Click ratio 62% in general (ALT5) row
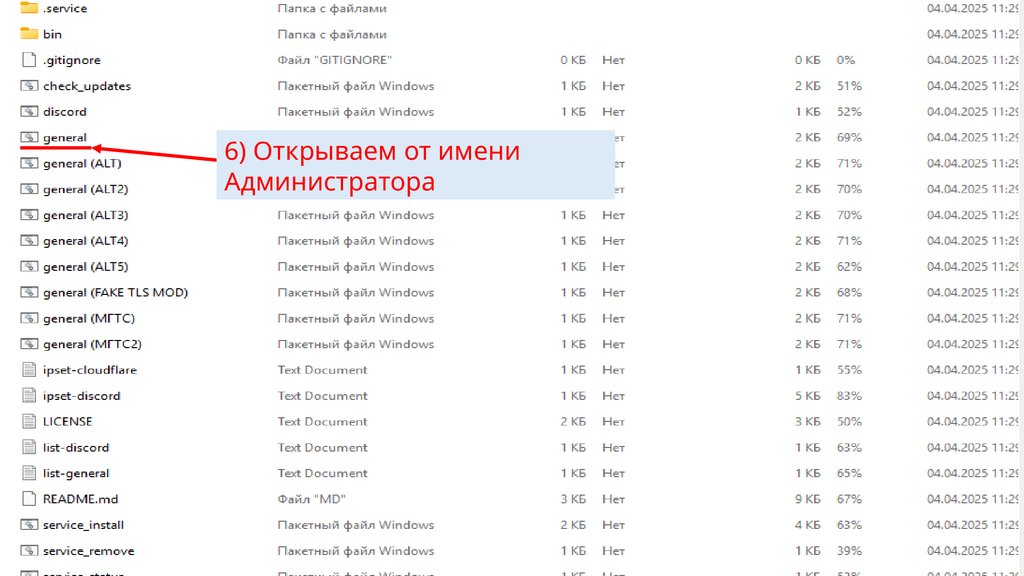This screenshot has width=1024, height=576. point(849,266)
